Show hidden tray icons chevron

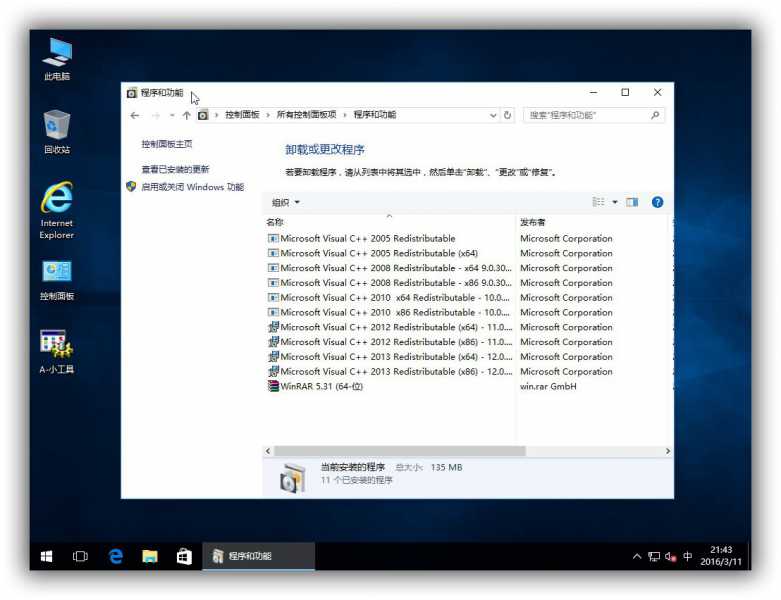[637, 556]
